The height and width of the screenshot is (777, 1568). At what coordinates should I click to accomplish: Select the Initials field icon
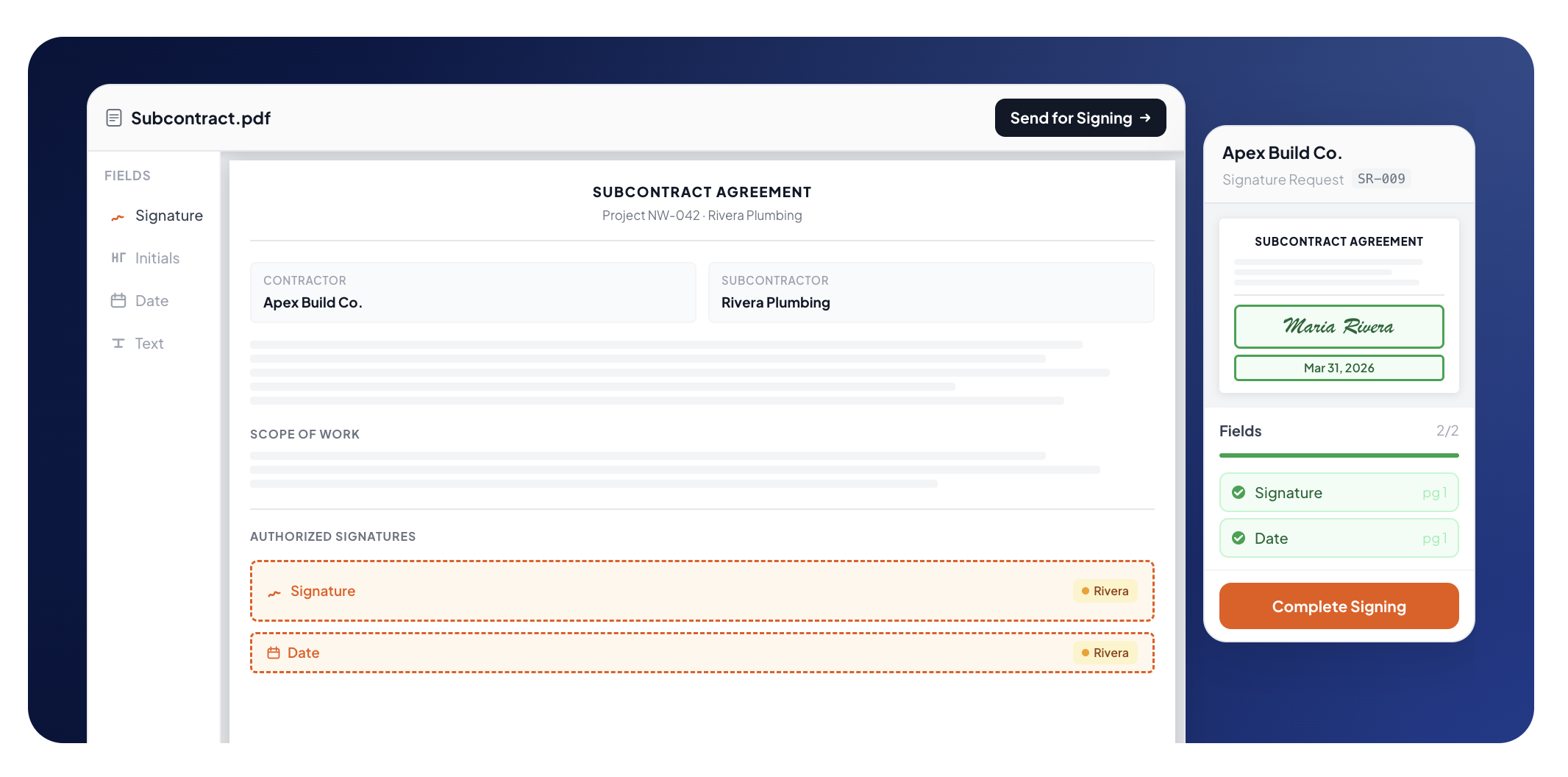coord(118,258)
